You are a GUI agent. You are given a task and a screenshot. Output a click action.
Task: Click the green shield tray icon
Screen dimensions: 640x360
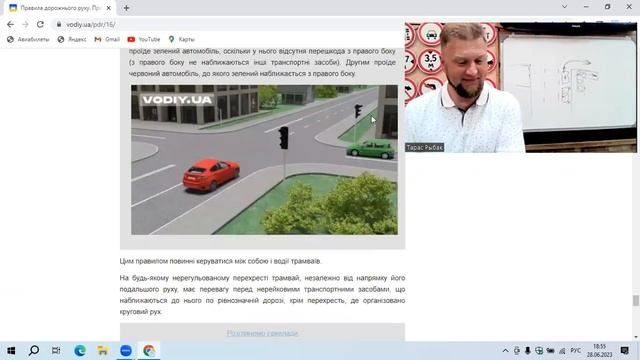point(539,351)
